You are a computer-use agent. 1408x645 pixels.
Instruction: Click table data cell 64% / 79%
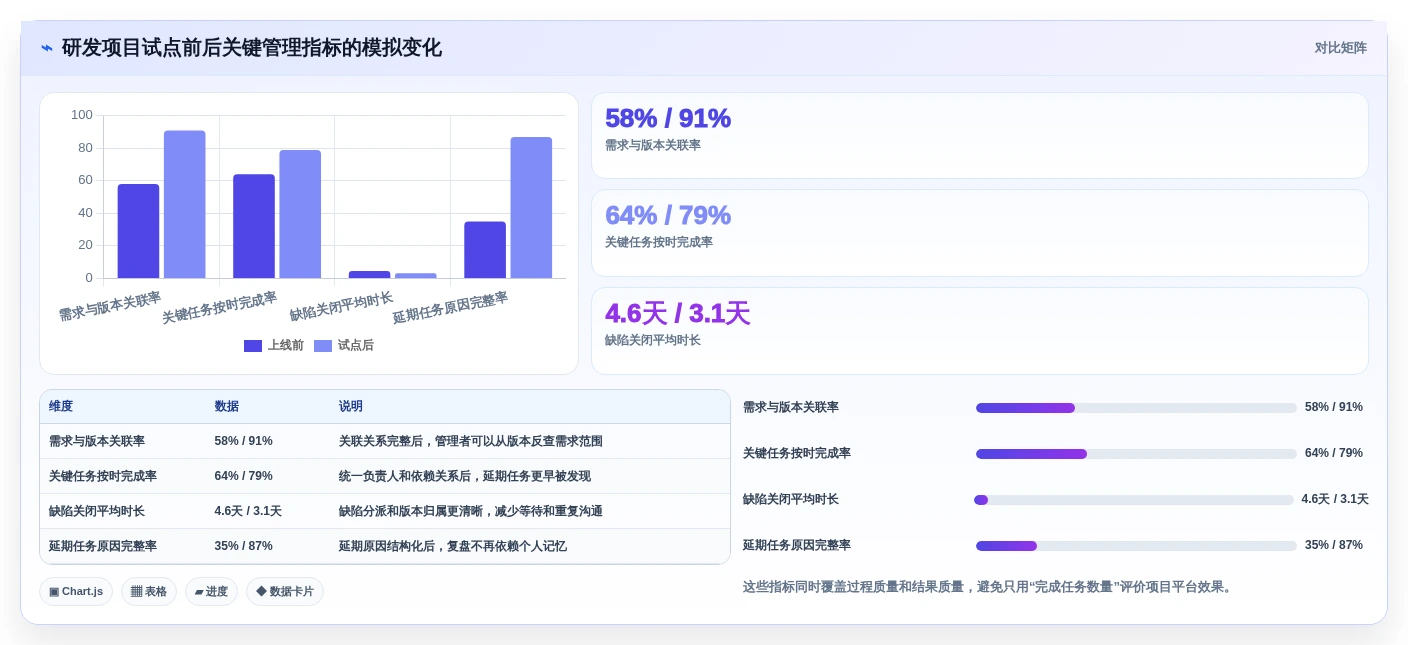(243, 476)
